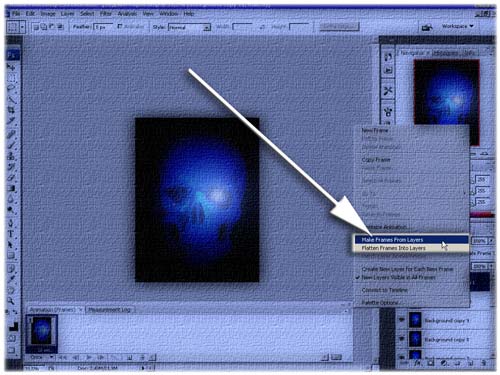Hide the Background copy 9 layer
Screen dimensions: 500x375
click(401, 320)
